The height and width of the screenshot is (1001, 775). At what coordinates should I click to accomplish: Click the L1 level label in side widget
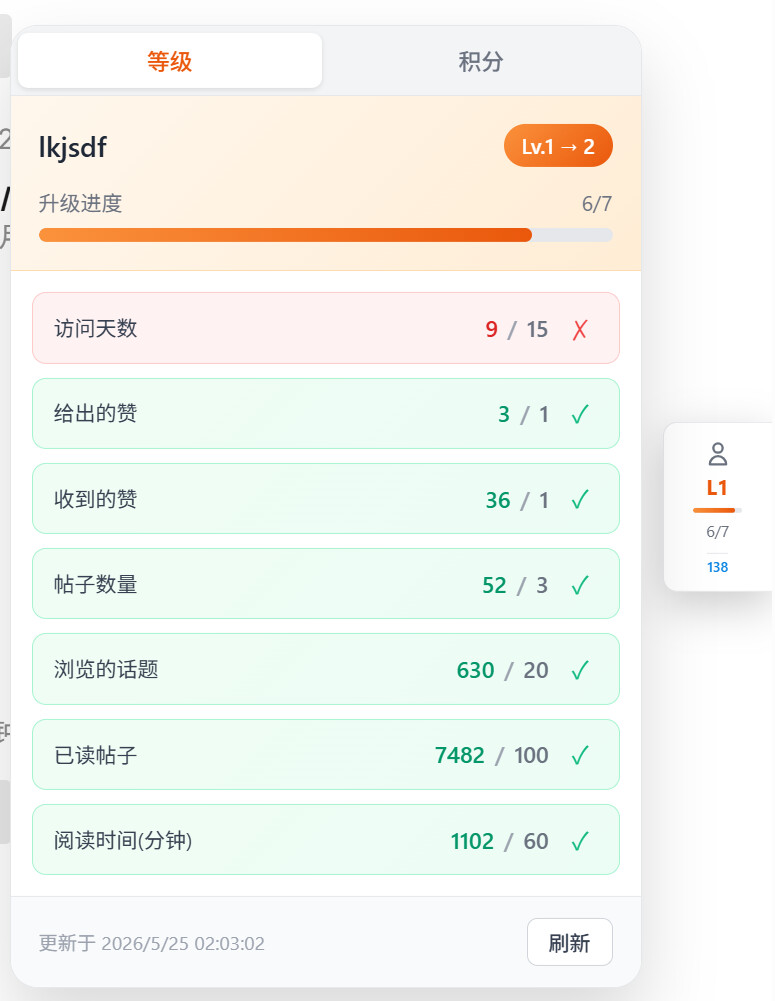point(717,488)
